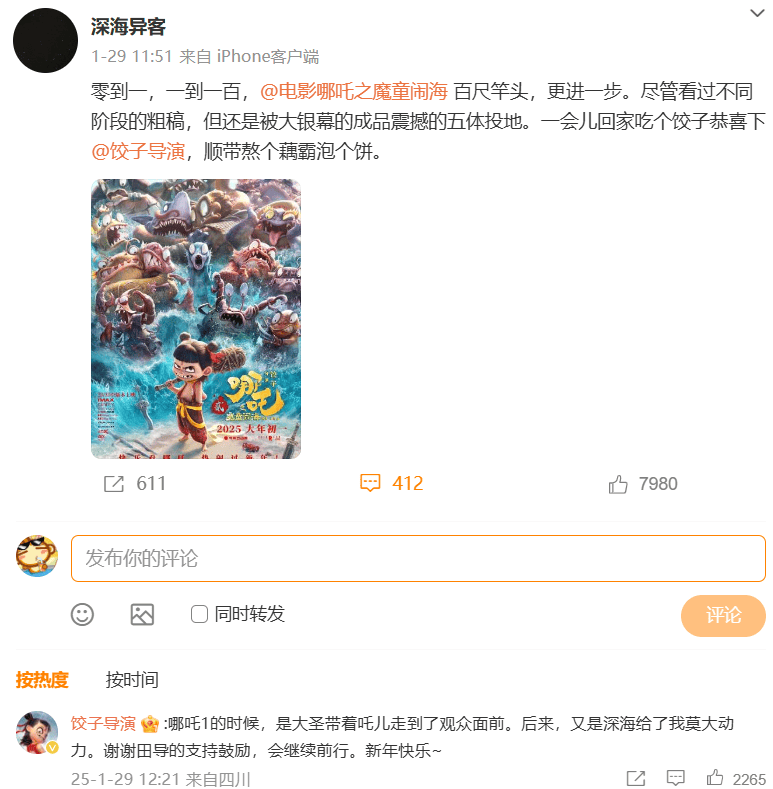Viewport: 773px width, 789px height.
Task: Open the @电影哪吒之魔童闹海 mention link
Action: tap(354, 92)
